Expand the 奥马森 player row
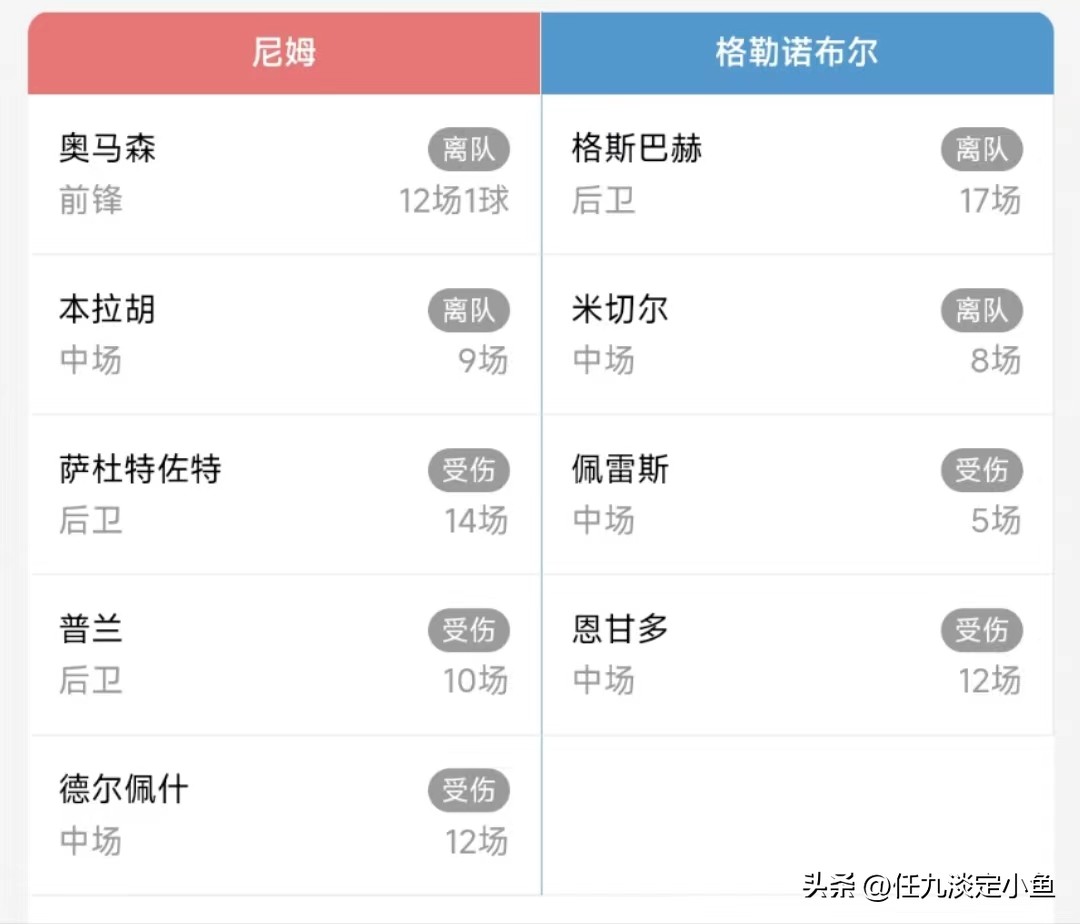Viewport: 1080px width, 924px height. click(x=283, y=173)
